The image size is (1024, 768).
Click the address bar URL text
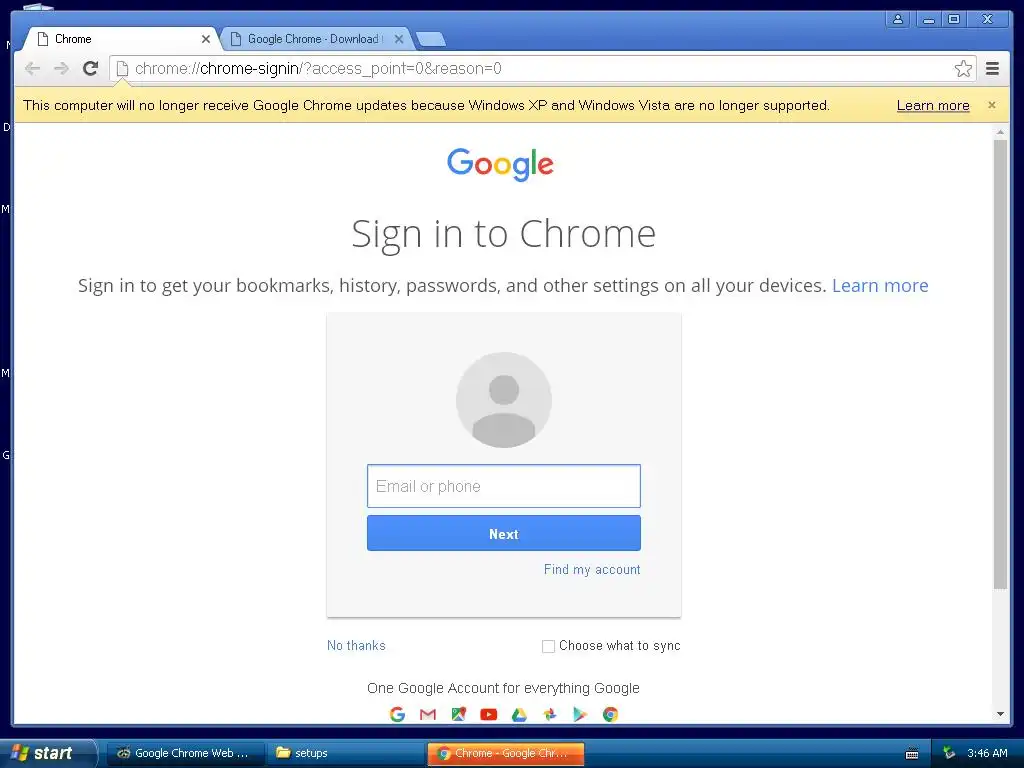point(318,69)
